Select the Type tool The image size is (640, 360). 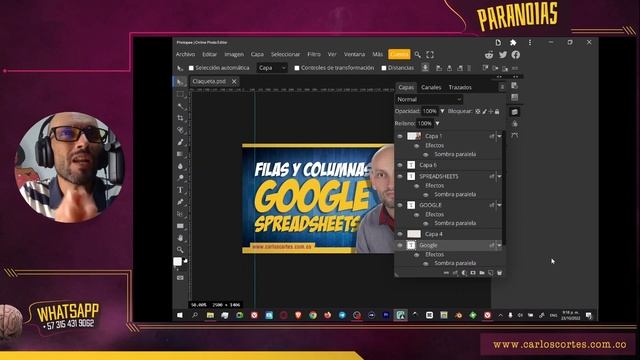pyautogui.click(x=180, y=190)
